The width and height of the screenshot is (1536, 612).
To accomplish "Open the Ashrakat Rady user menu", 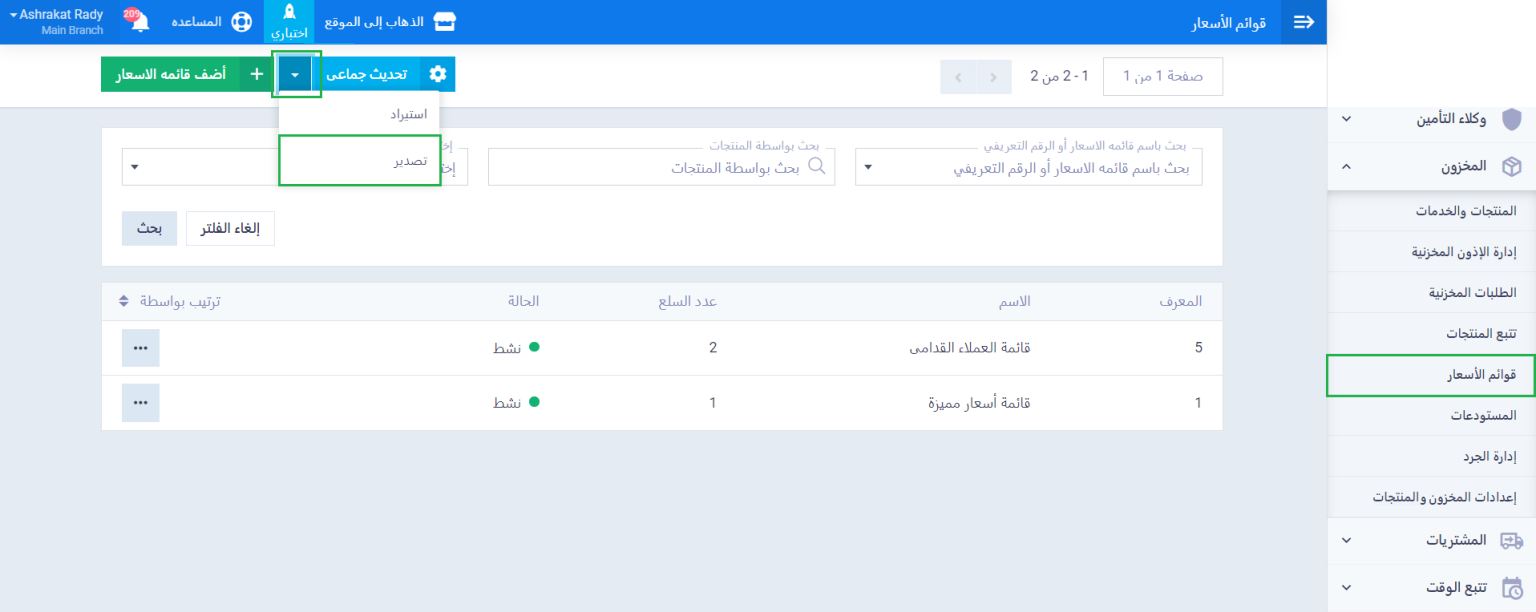I will point(60,22).
